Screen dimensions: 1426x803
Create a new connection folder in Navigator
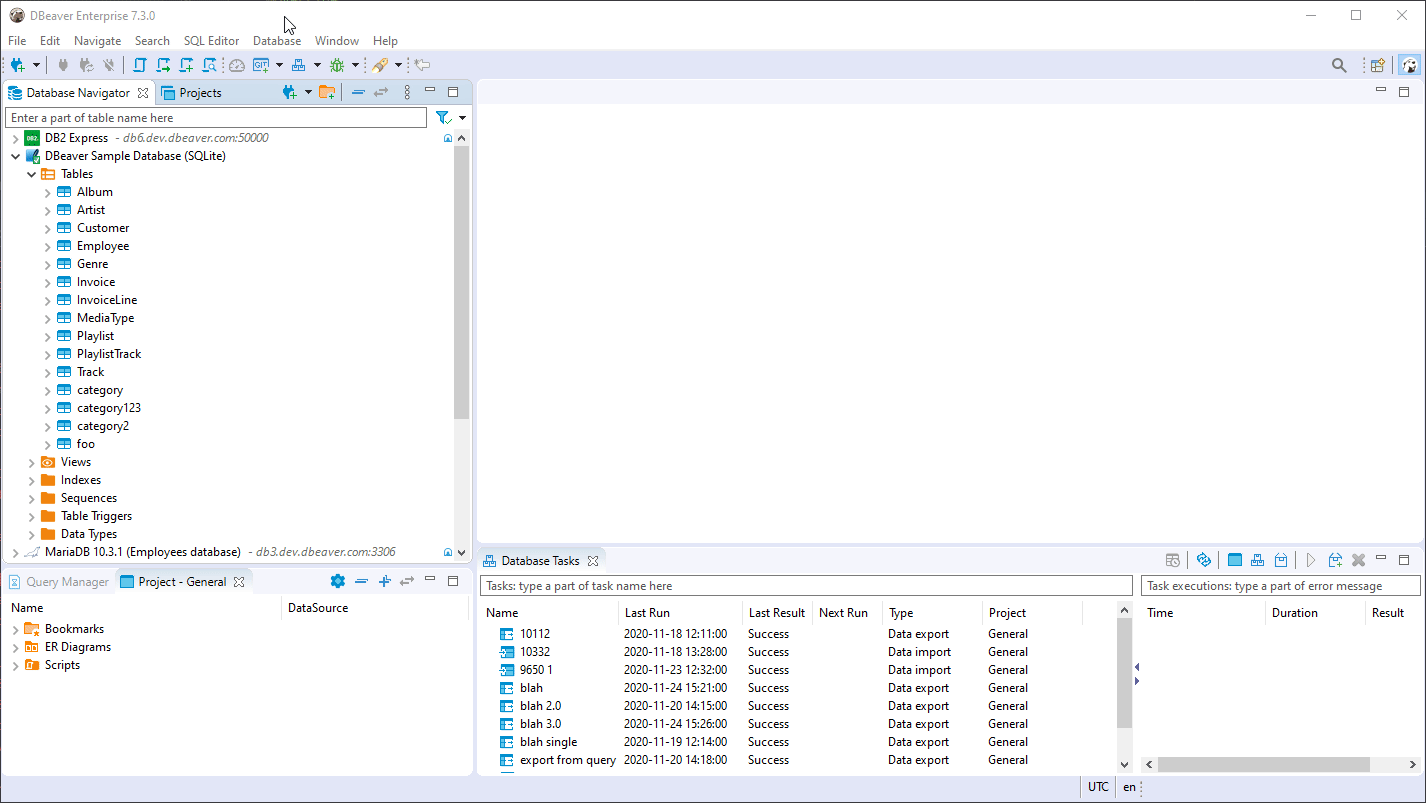tap(328, 91)
